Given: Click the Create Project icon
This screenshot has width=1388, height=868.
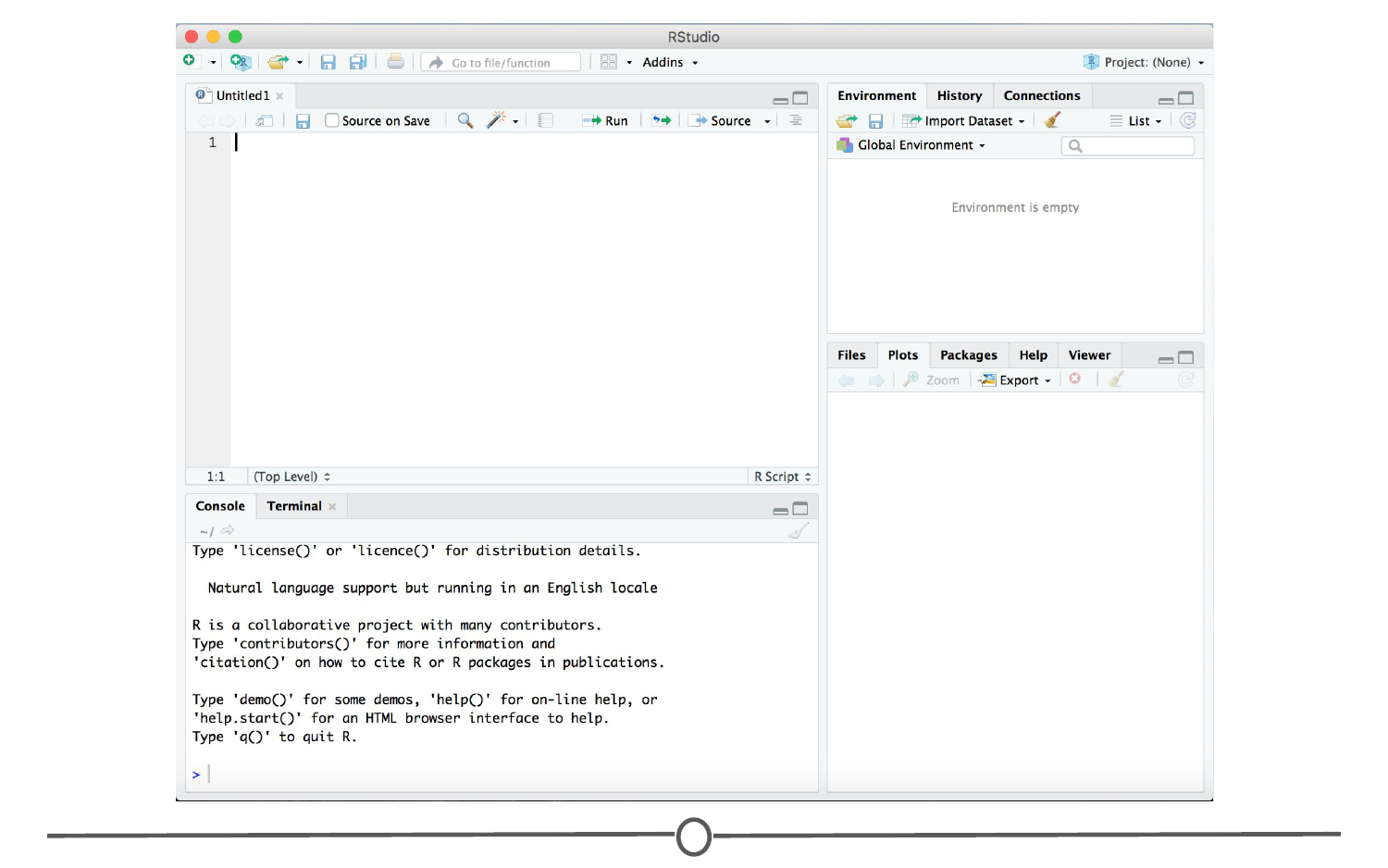Looking at the screenshot, I should (240, 62).
